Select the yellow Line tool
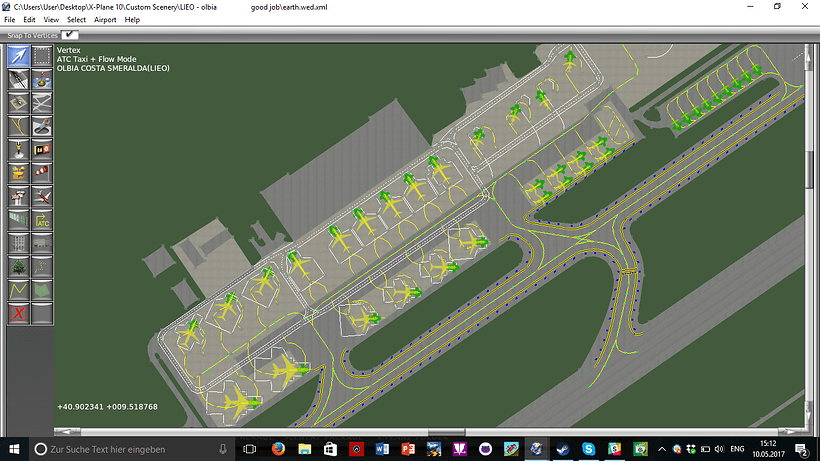The image size is (820, 461). [18, 290]
